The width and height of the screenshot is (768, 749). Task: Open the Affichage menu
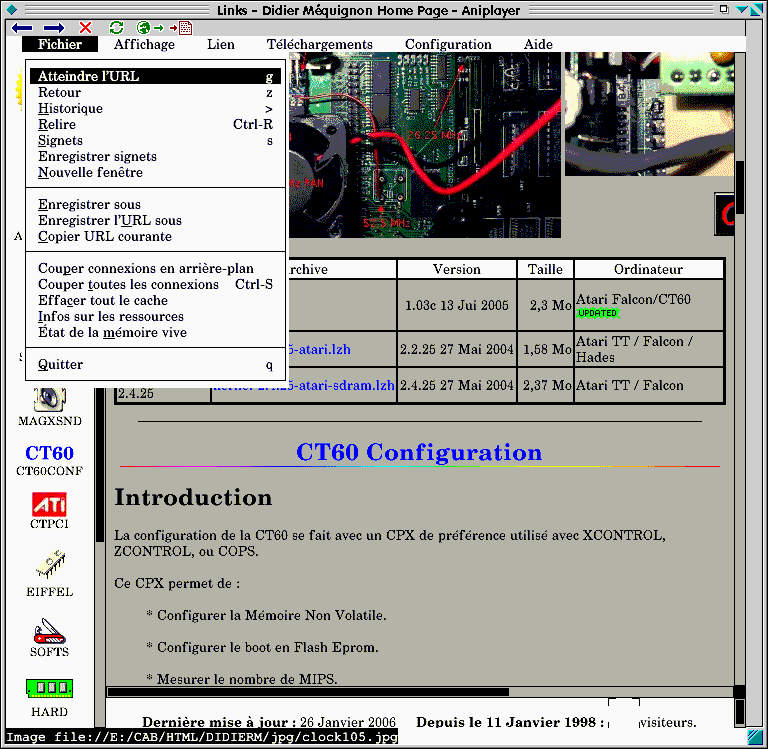tap(144, 44)
